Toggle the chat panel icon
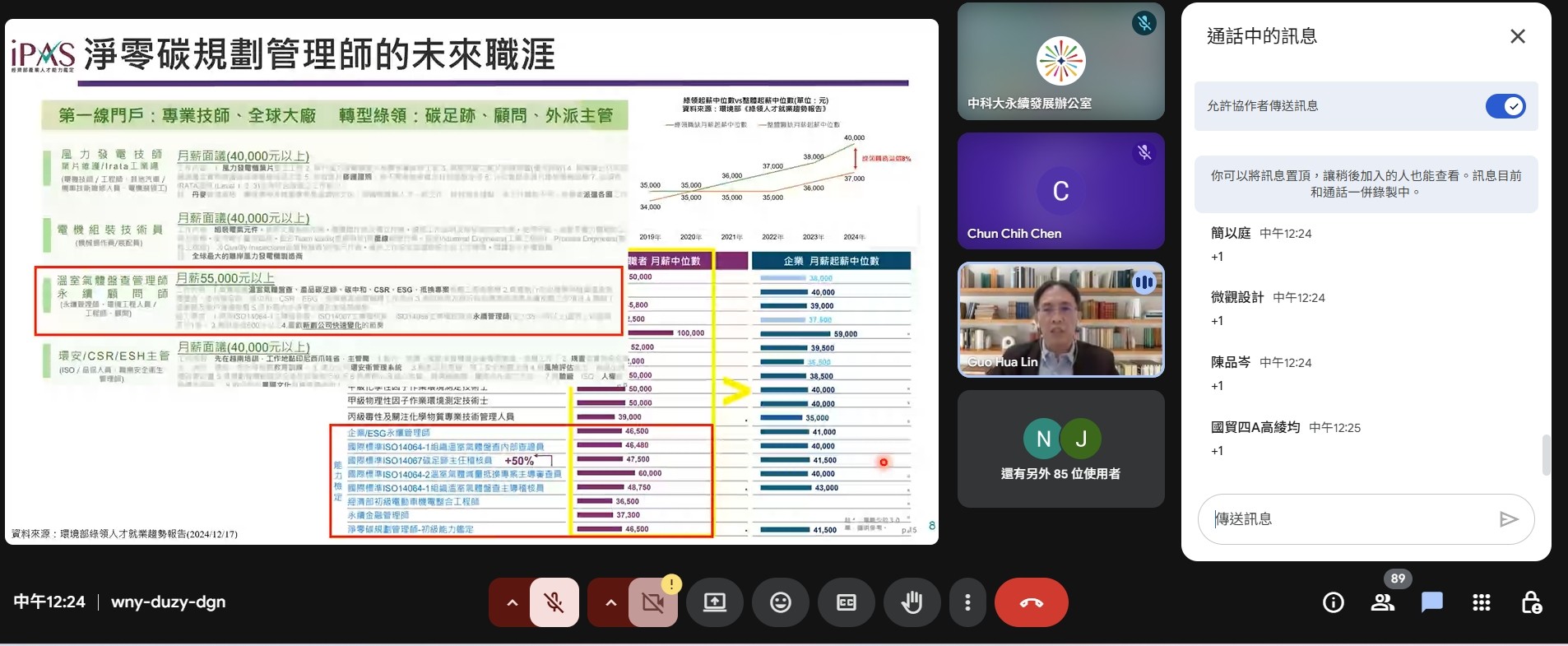1568x646 pixels. point(1431,602)
